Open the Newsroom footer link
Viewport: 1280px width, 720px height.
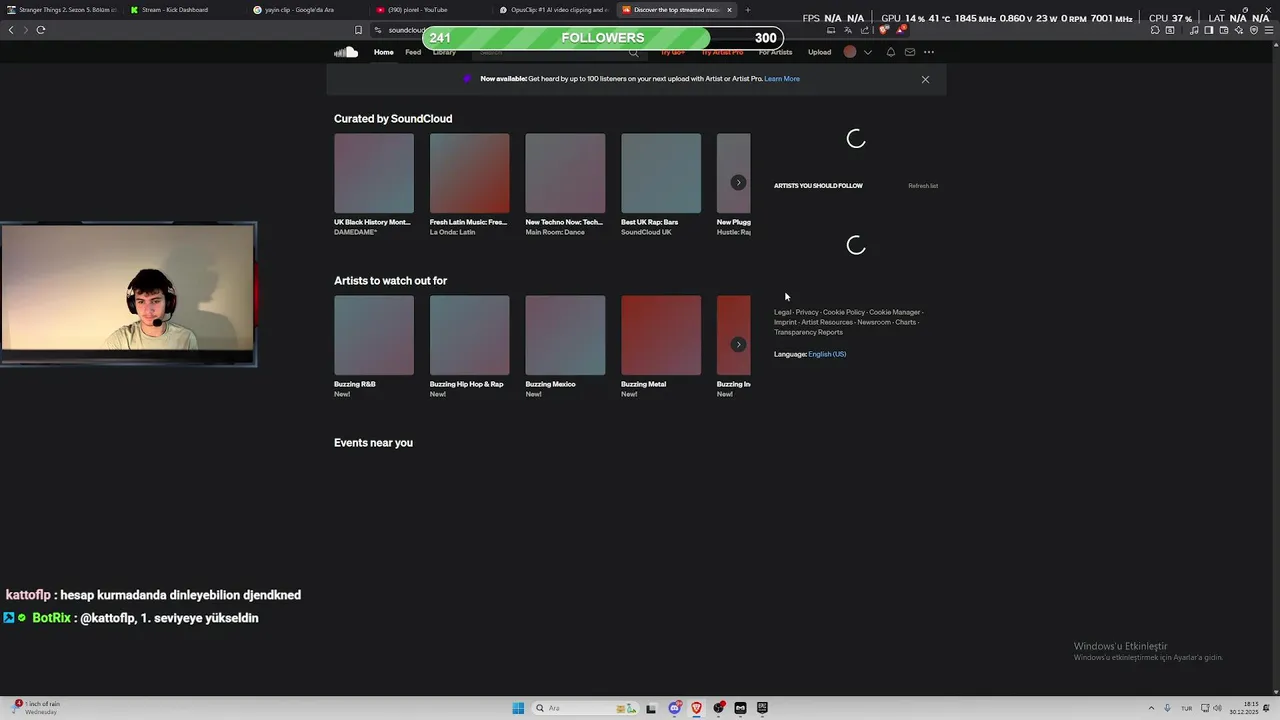874,322
